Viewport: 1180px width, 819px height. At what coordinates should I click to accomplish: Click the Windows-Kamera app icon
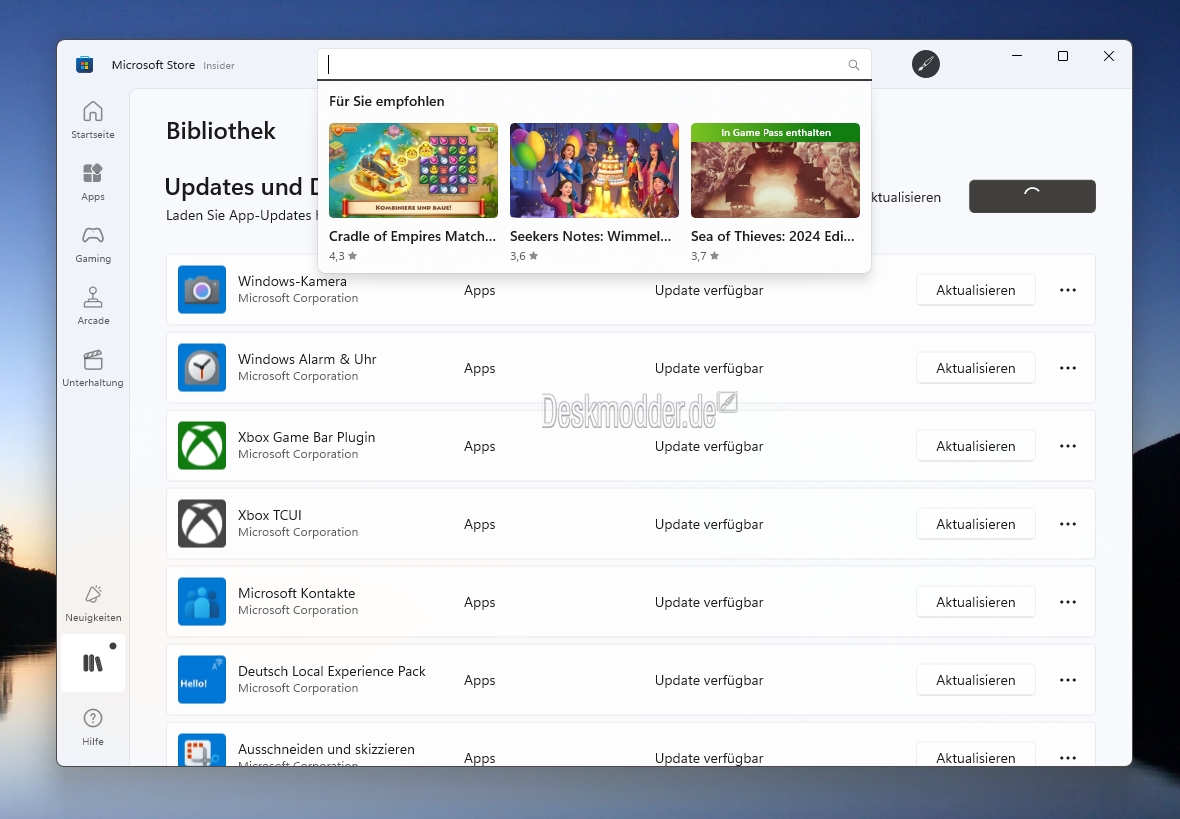202,290
